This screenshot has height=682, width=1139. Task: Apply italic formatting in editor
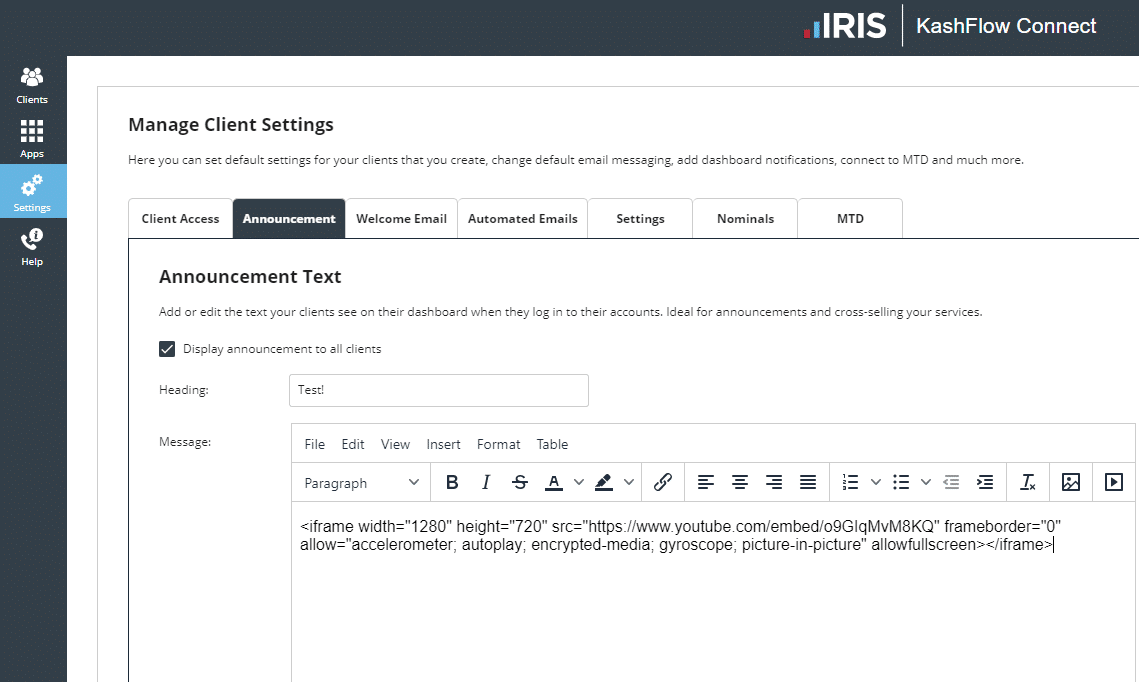(486, 482)
